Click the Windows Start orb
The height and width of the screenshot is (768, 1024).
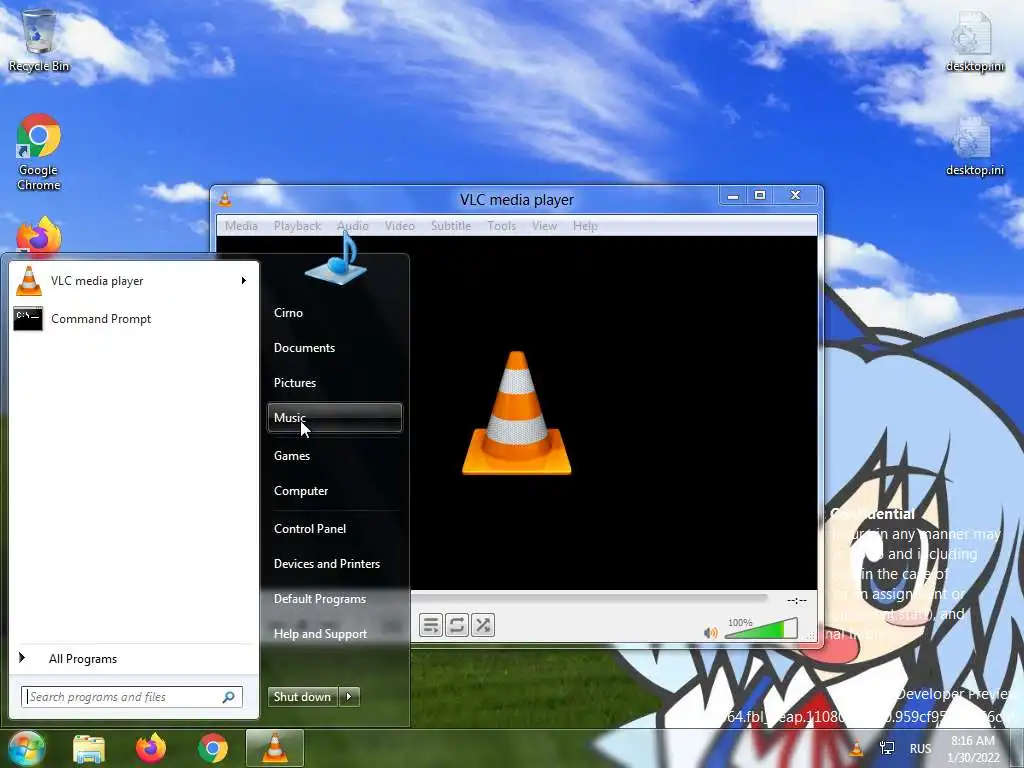click(25, 748)
